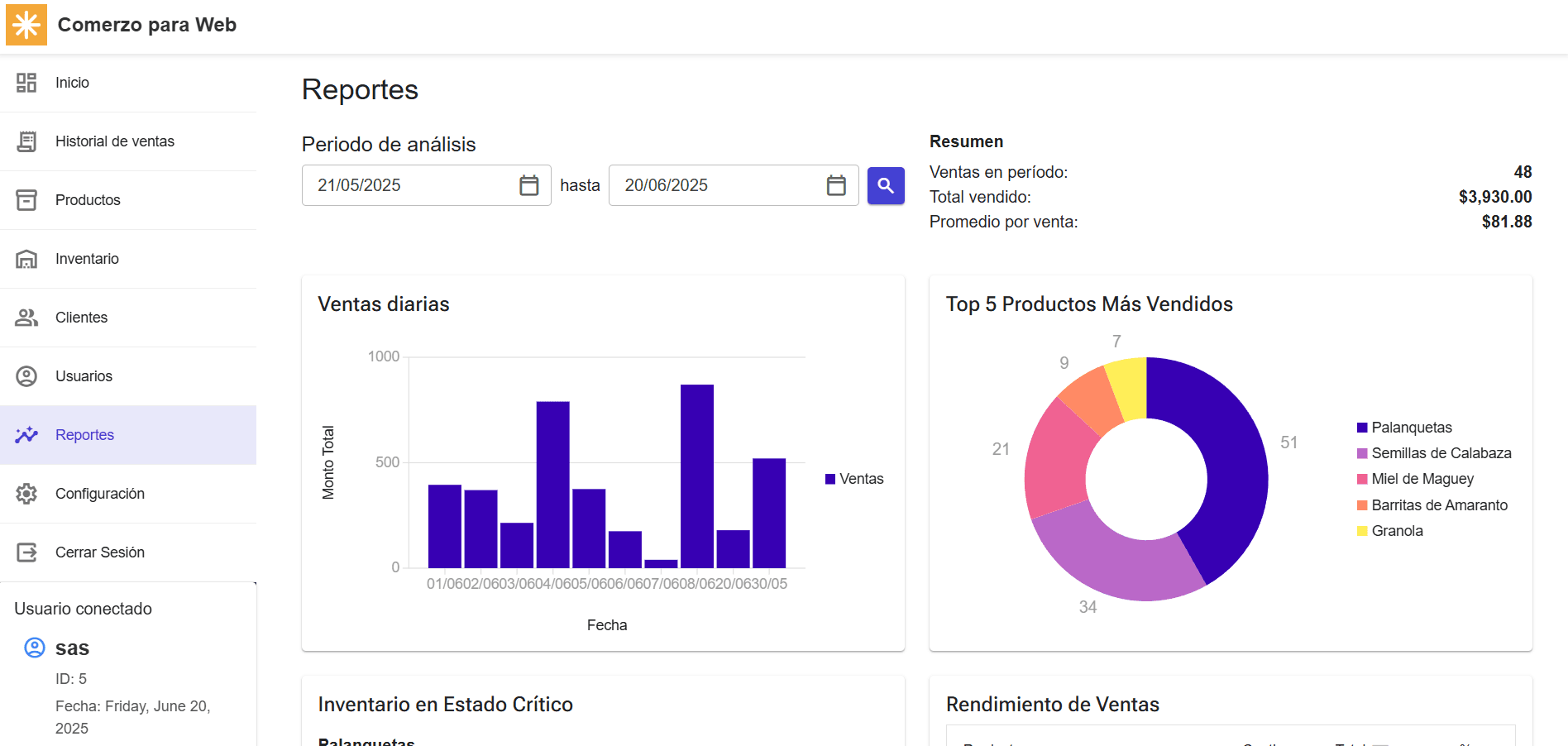The width and height of the screenshot is (1568, 746).
Task: Click the Comerzo asterisk logo
Action: (26, 25)
